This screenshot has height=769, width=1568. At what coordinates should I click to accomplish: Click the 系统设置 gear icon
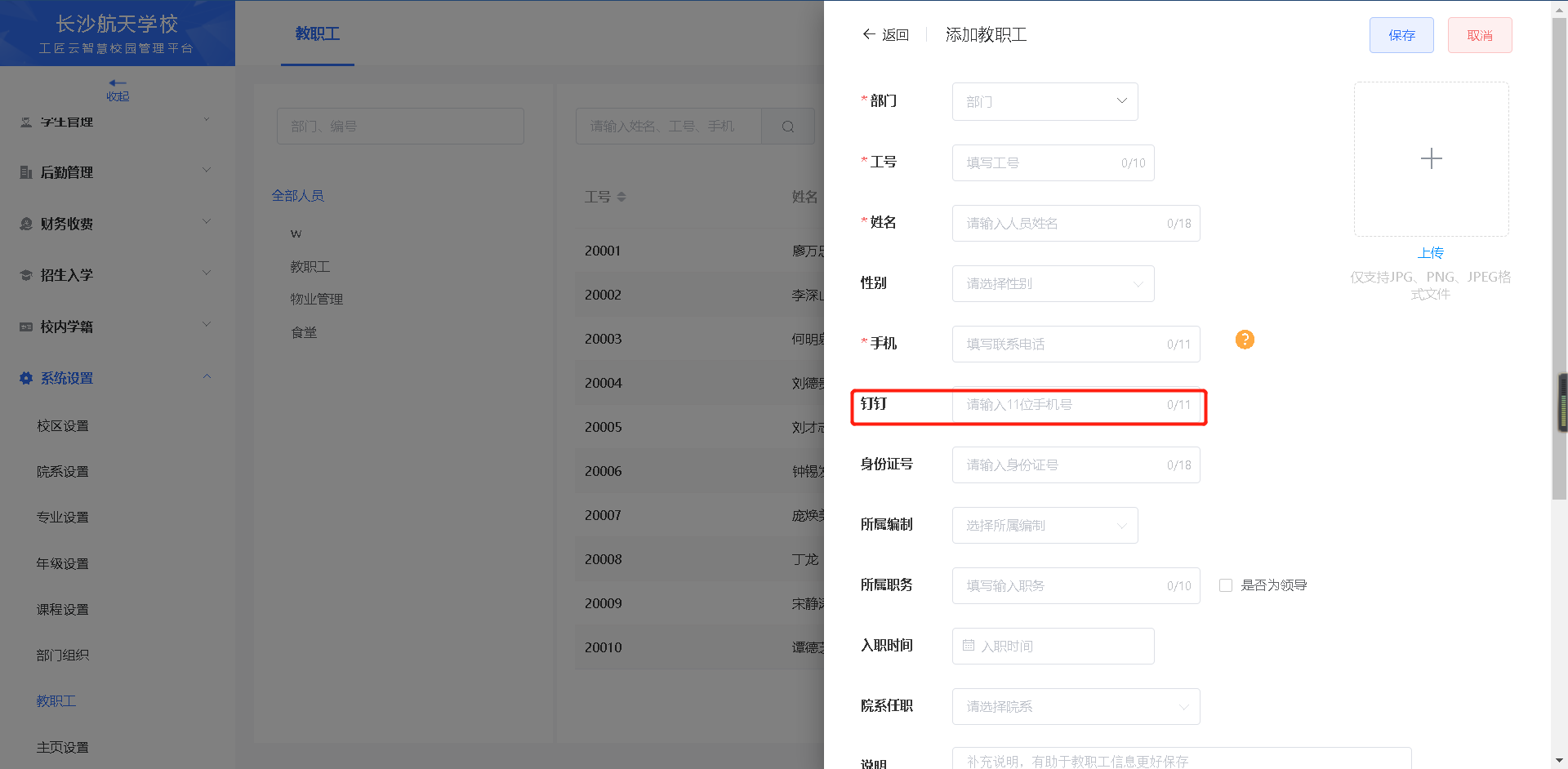[x=25, y=377]
